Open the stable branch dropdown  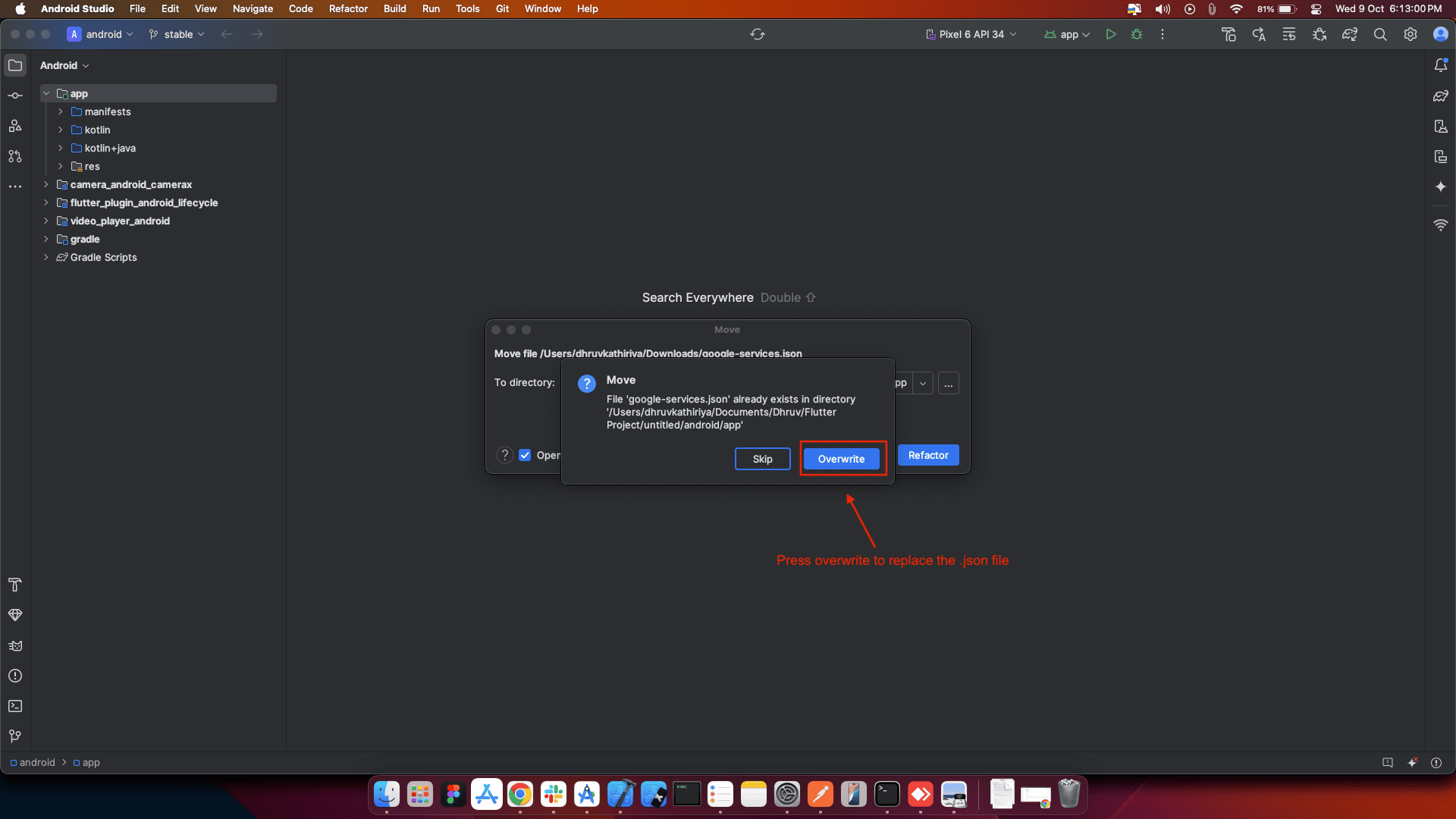coord(177,34)
